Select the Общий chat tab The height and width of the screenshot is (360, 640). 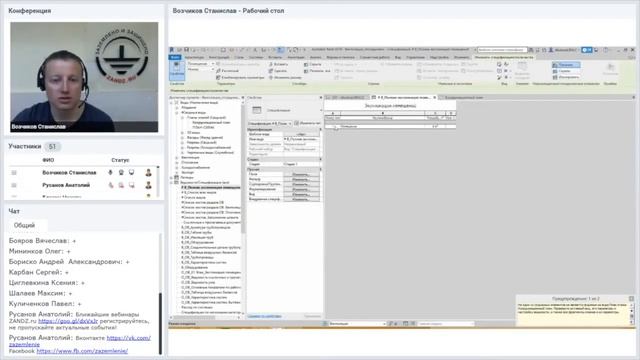24,225
